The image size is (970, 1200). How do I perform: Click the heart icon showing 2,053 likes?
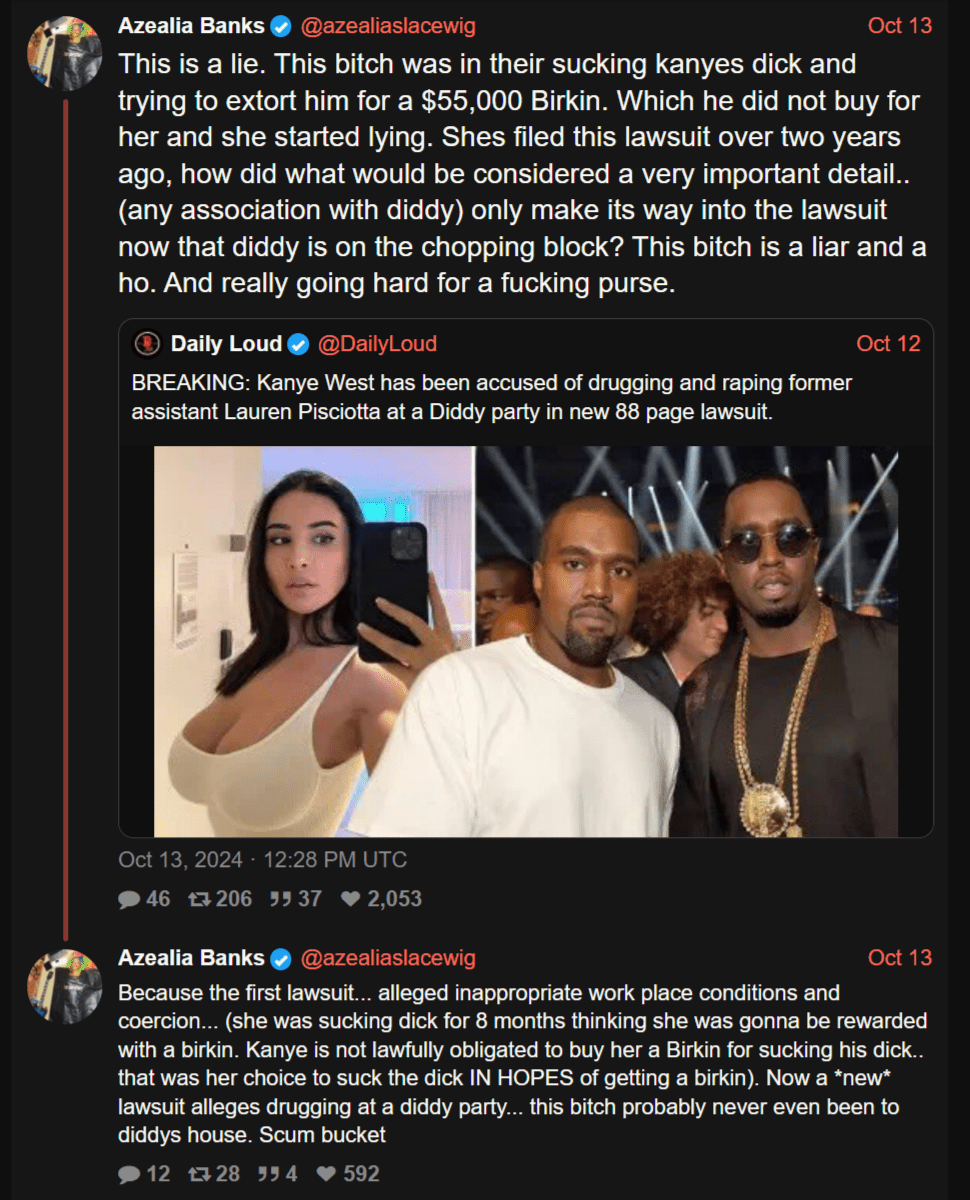click(x=350, y=899)
